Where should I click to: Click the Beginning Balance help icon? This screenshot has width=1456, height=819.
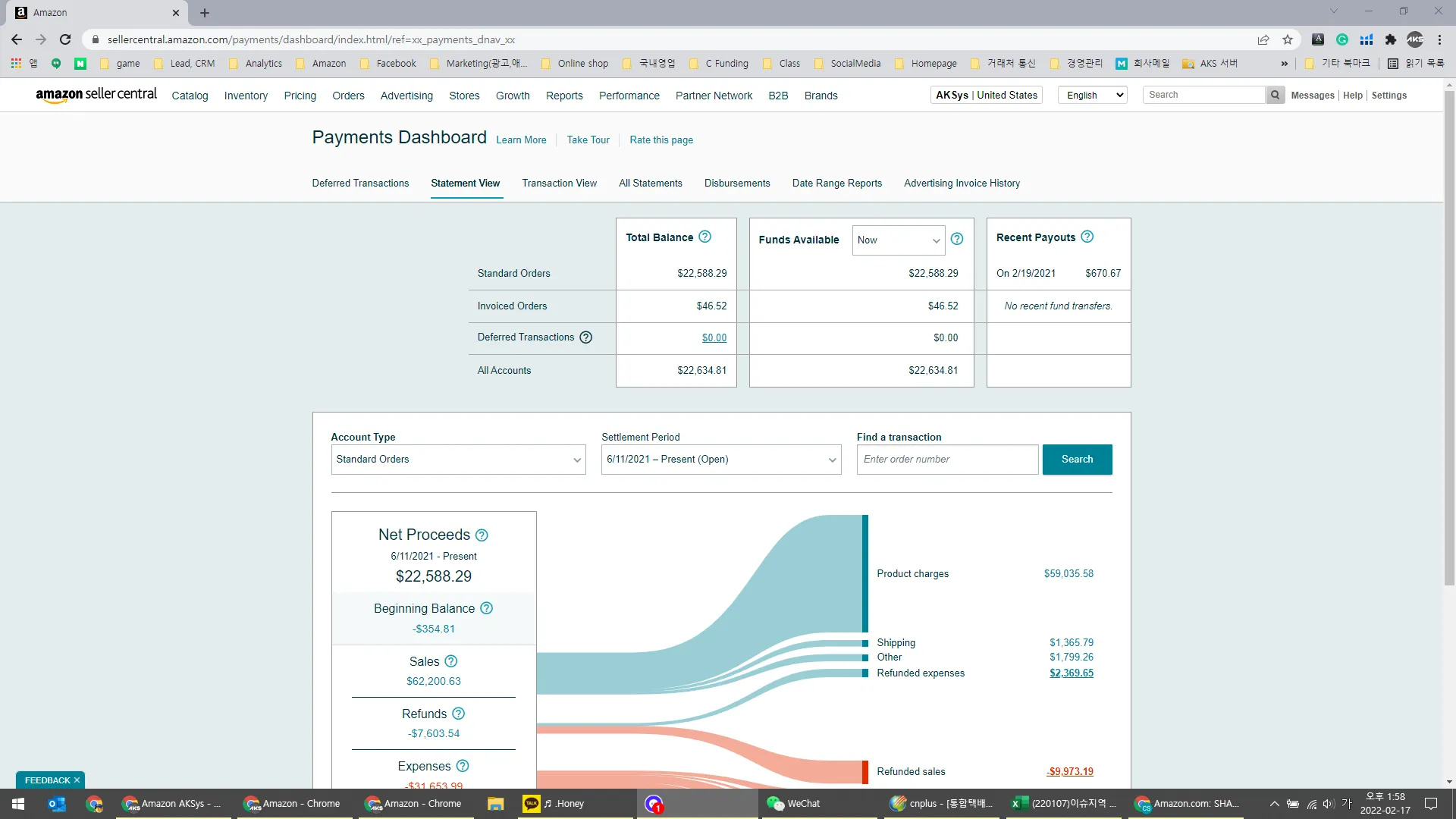[487, 608]
